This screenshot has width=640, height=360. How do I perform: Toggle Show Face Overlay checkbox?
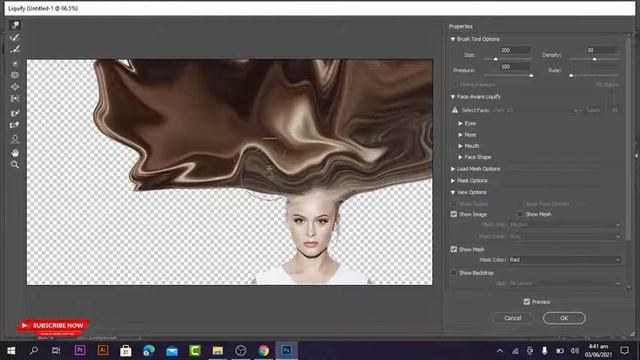pos(520,203)
